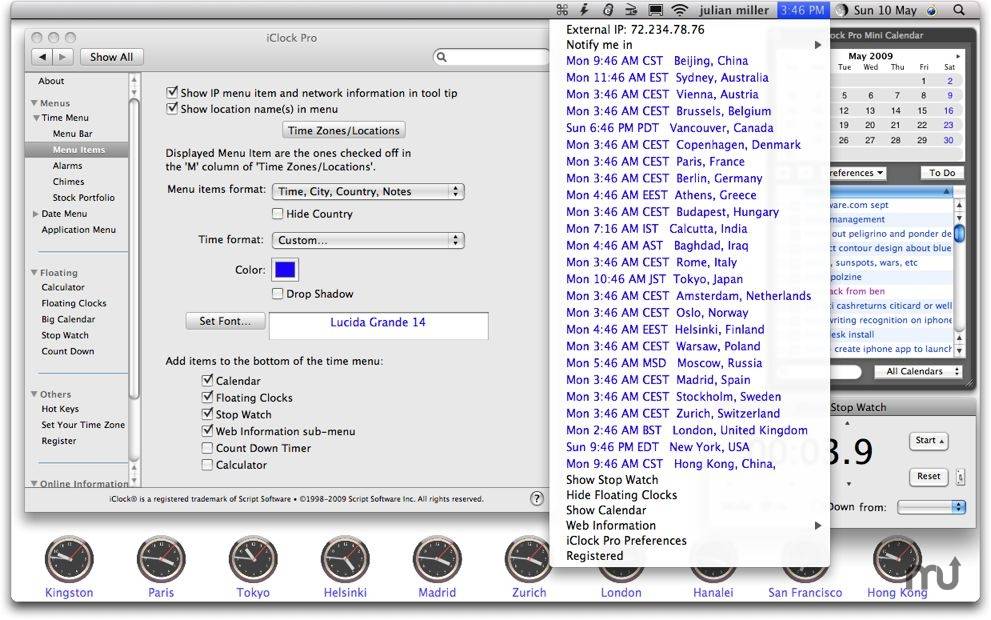The width and height of the screenshot is (991, 620).
Task: Click the display icon in menu bar
Action: point(655,10)
